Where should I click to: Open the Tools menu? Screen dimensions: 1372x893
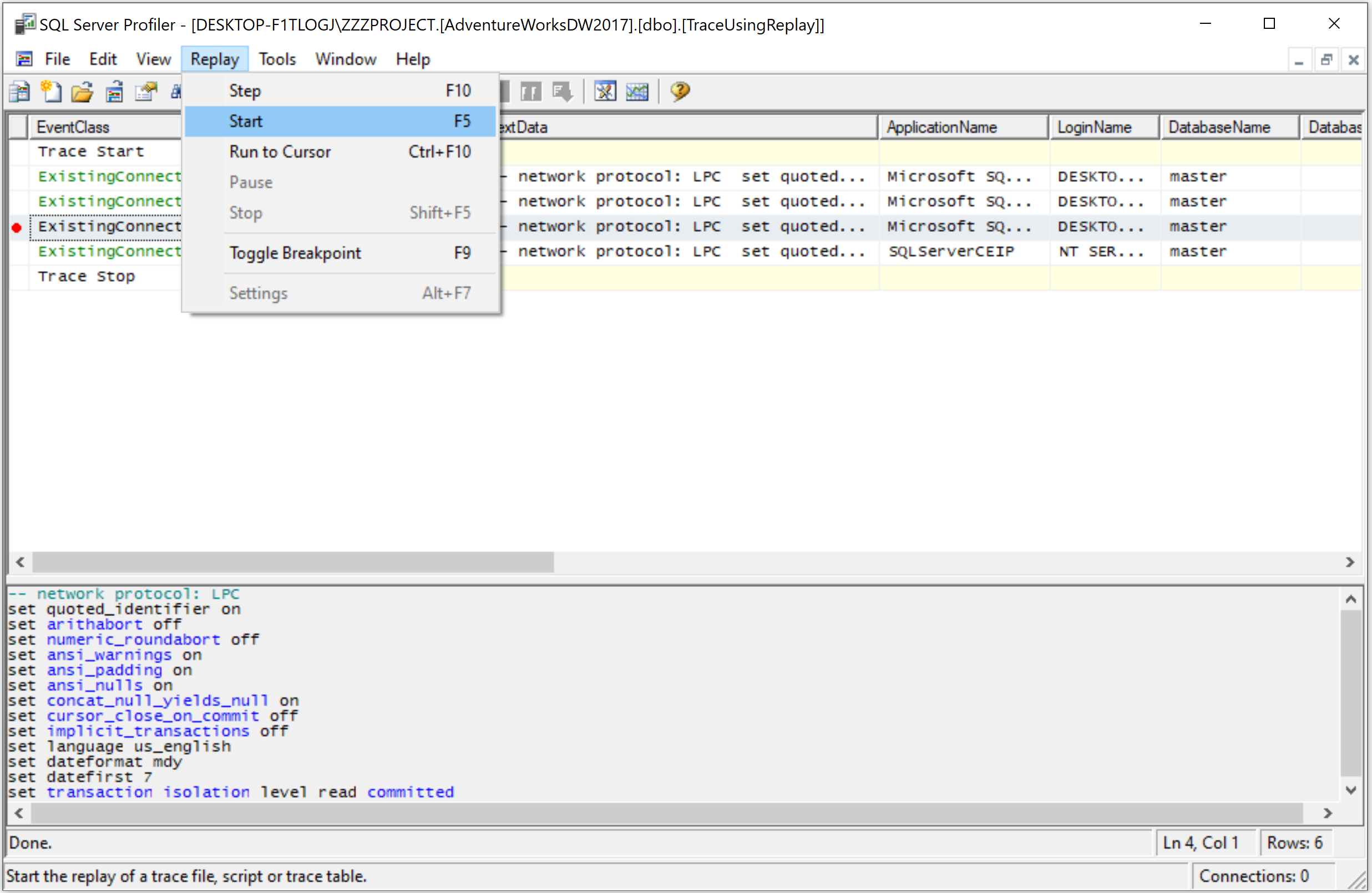[x=277, y=59]
